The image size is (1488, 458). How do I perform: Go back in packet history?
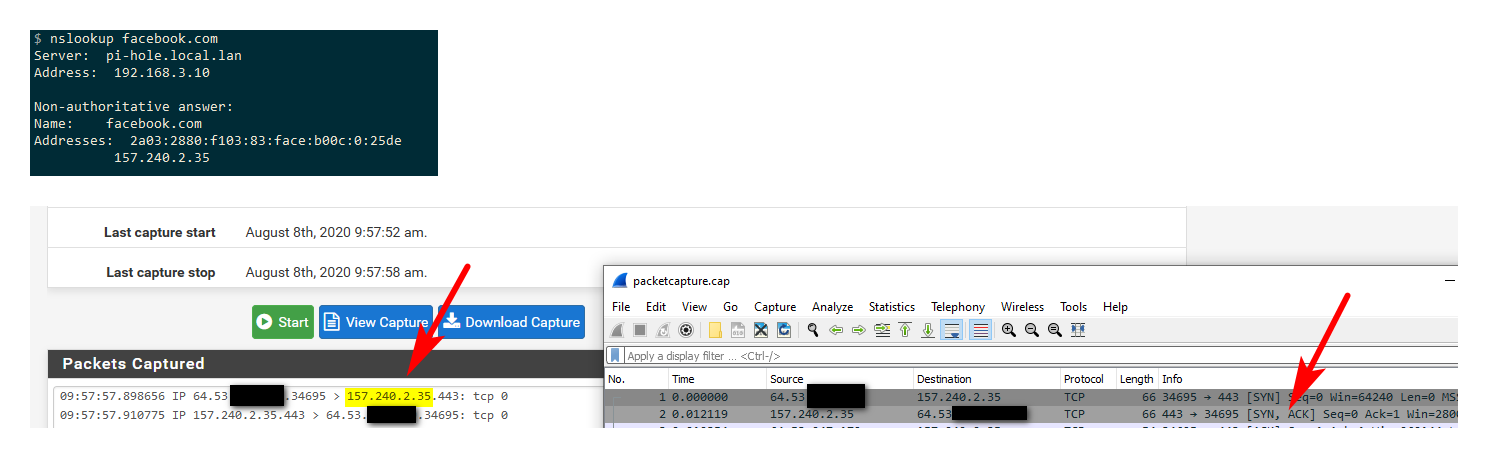[836, 330]
